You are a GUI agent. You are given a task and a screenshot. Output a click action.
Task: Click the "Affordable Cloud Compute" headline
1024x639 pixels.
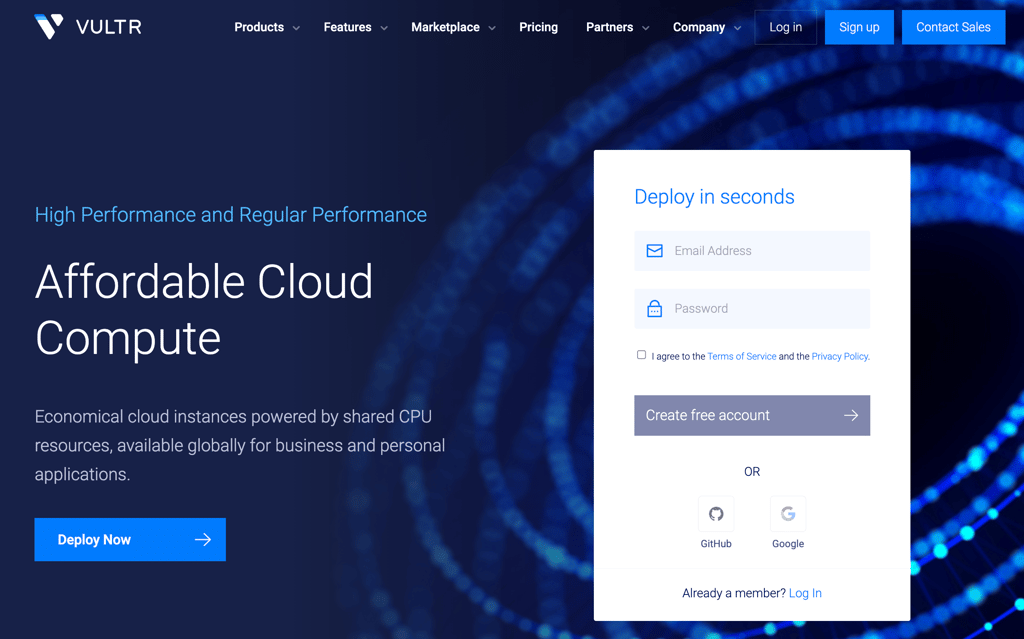pyautogui.click(x=204, y=310)
